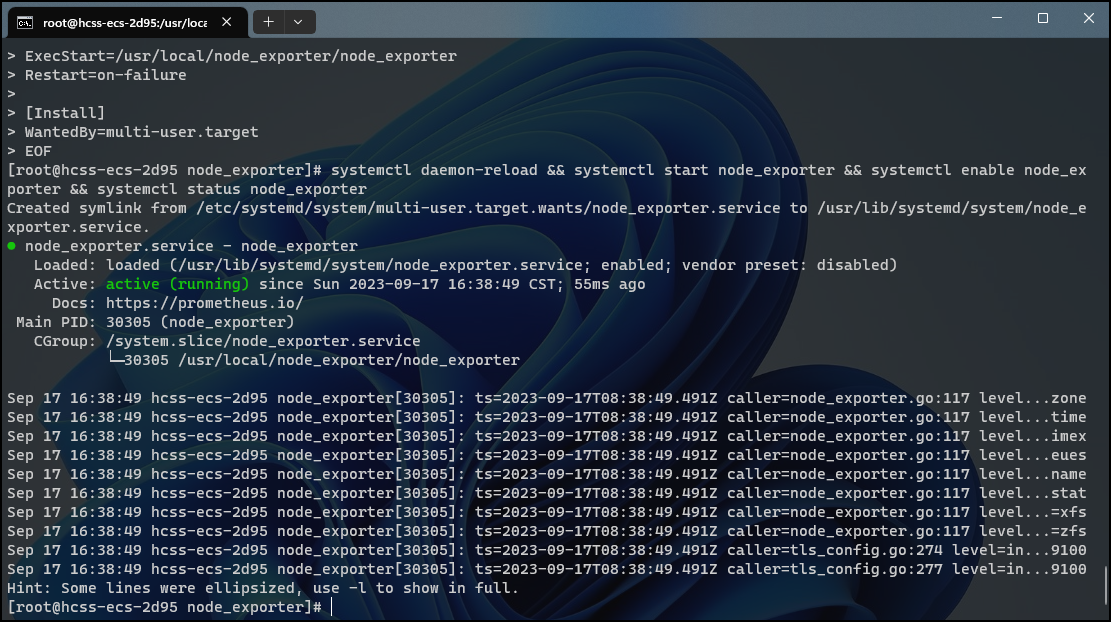The width and height of the screenshot is (1111, 622).
Task: Expand the new tab profile dropdown
Action: click(298, 22)
